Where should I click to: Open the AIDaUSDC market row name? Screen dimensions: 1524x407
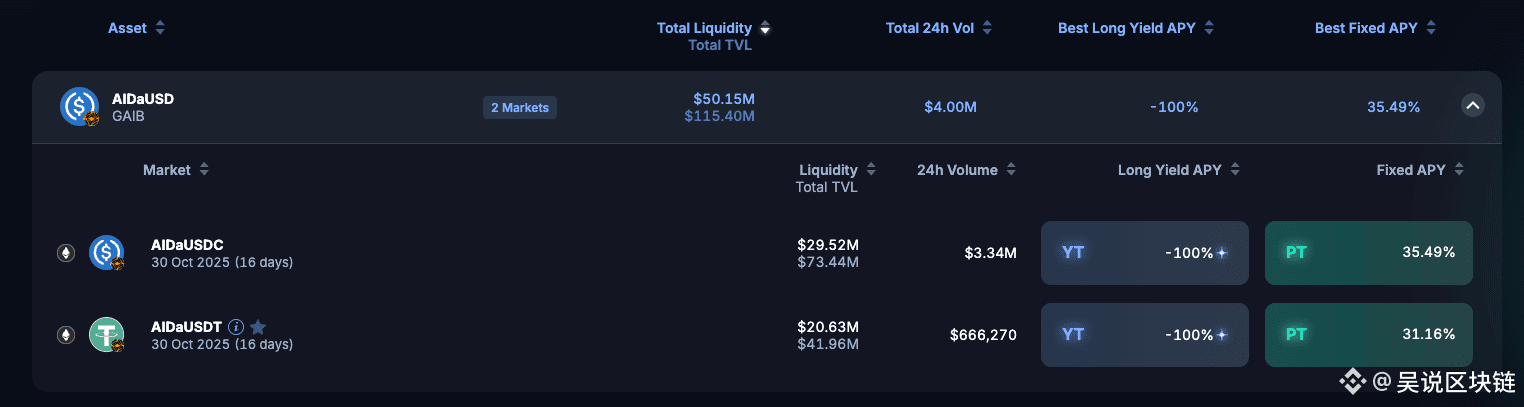point(187,245)
